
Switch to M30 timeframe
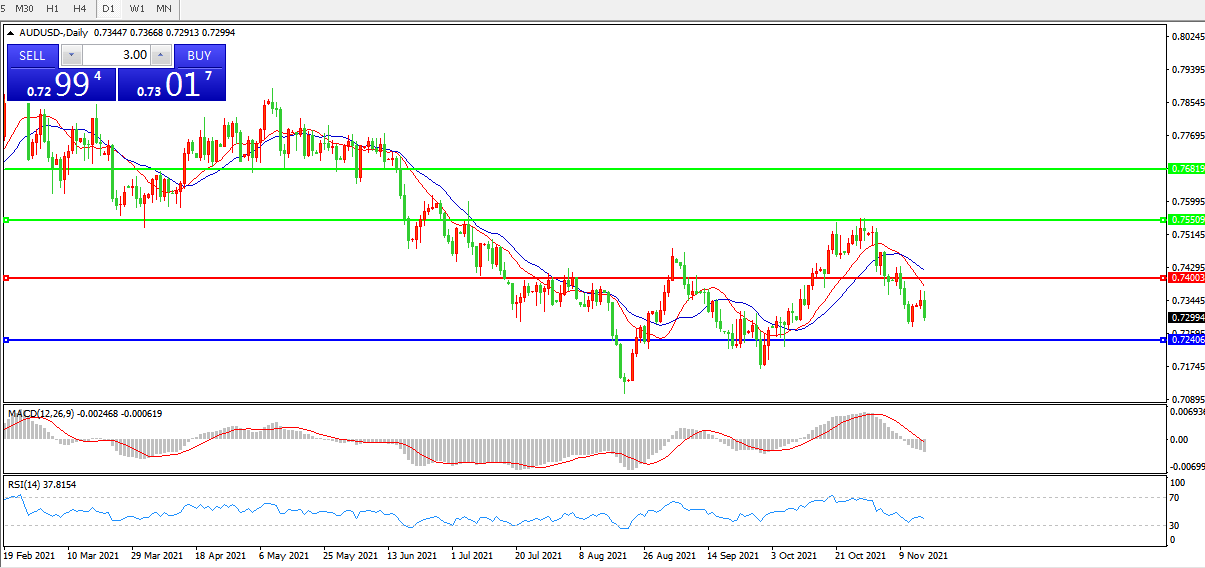pyautogui.click(x=24, y=8)
